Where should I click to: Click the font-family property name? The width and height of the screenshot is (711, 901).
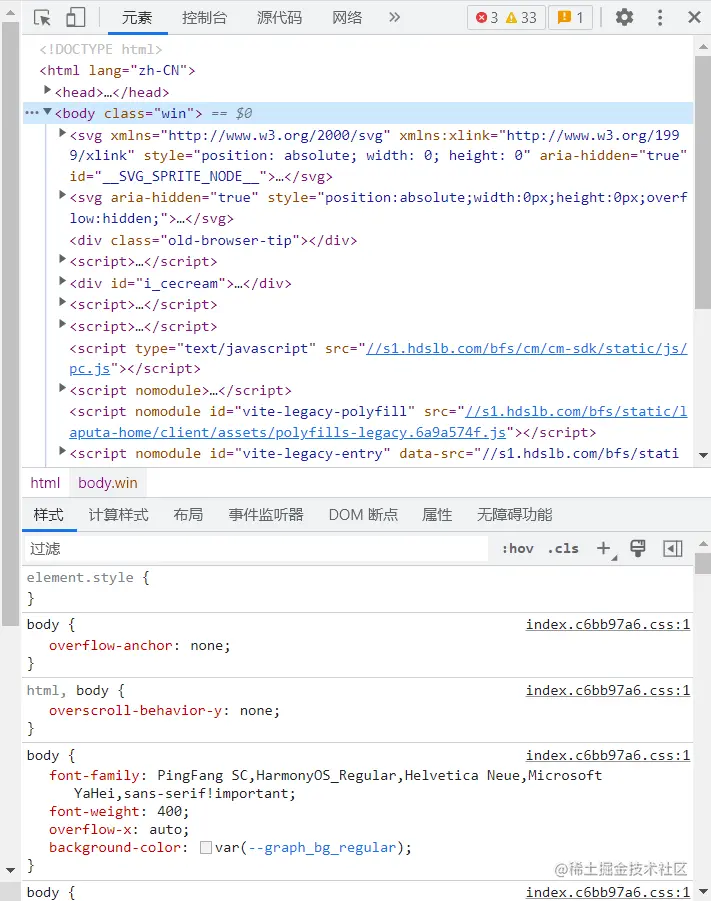94,775
